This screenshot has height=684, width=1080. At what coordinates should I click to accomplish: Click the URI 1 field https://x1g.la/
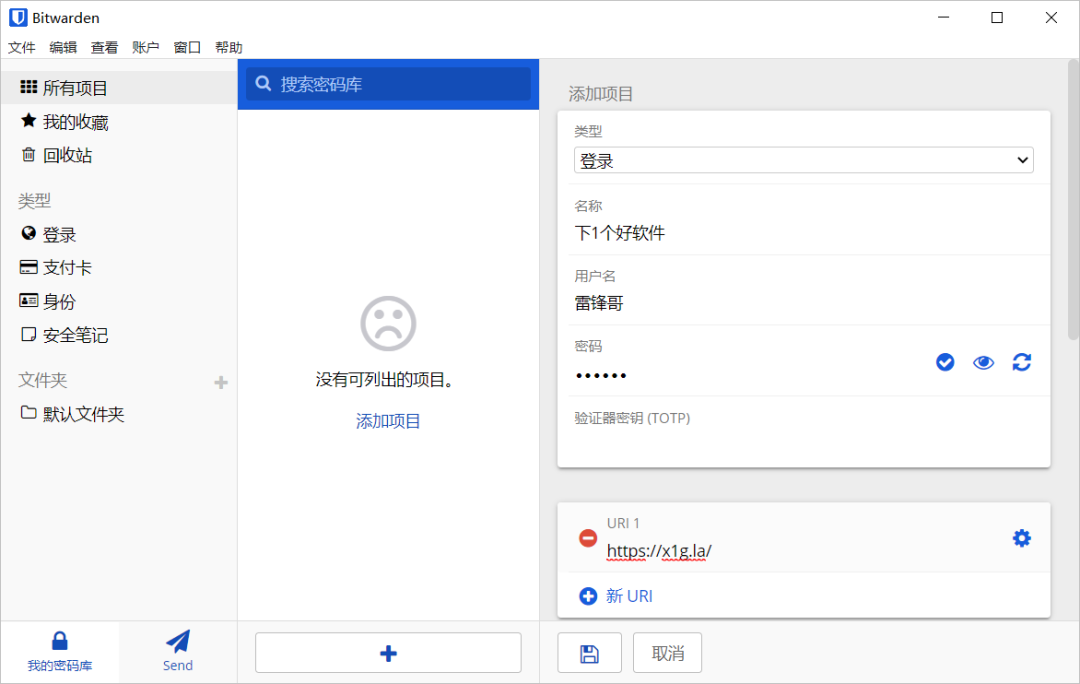pyautogui.click(x=802, y=551)
